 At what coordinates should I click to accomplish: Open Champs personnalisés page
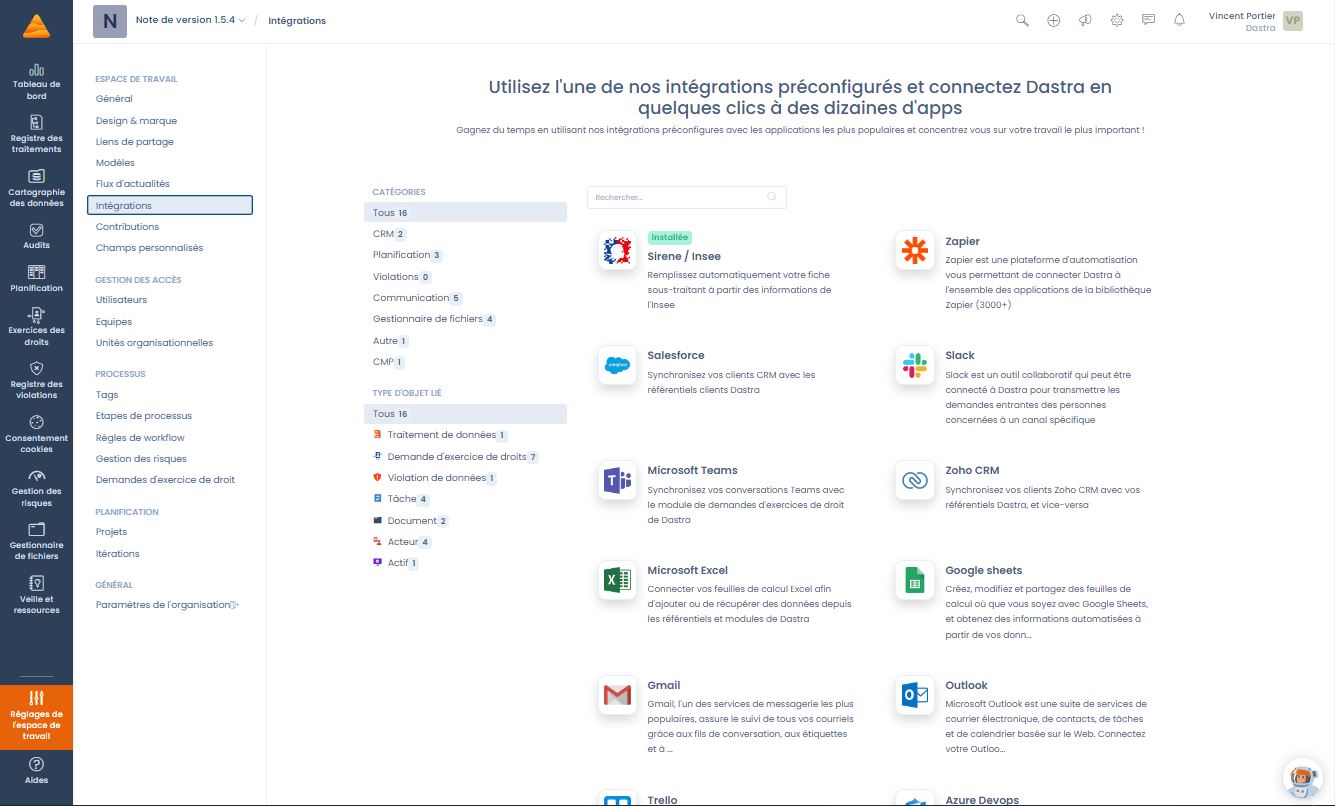149,248
